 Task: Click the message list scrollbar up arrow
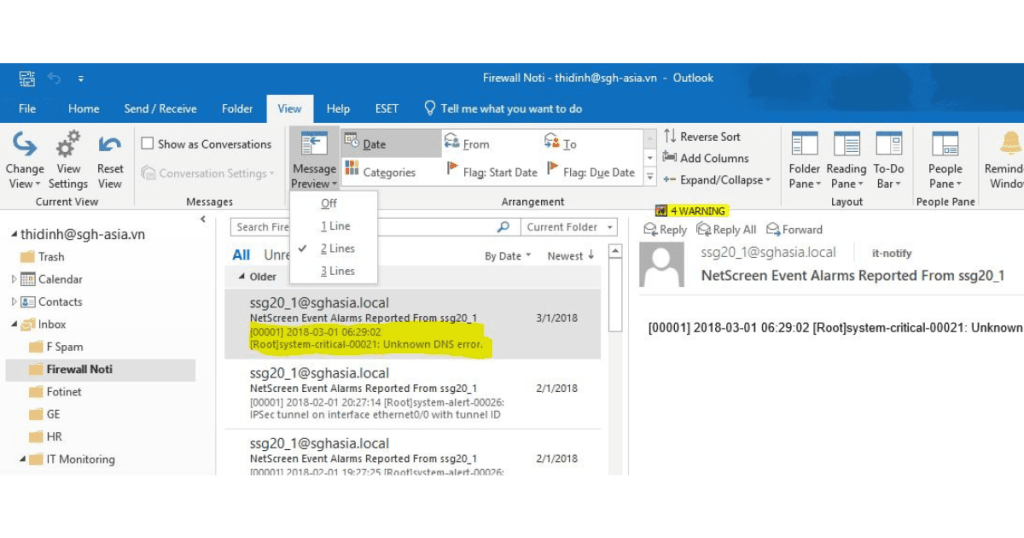(x=615, y=251)
